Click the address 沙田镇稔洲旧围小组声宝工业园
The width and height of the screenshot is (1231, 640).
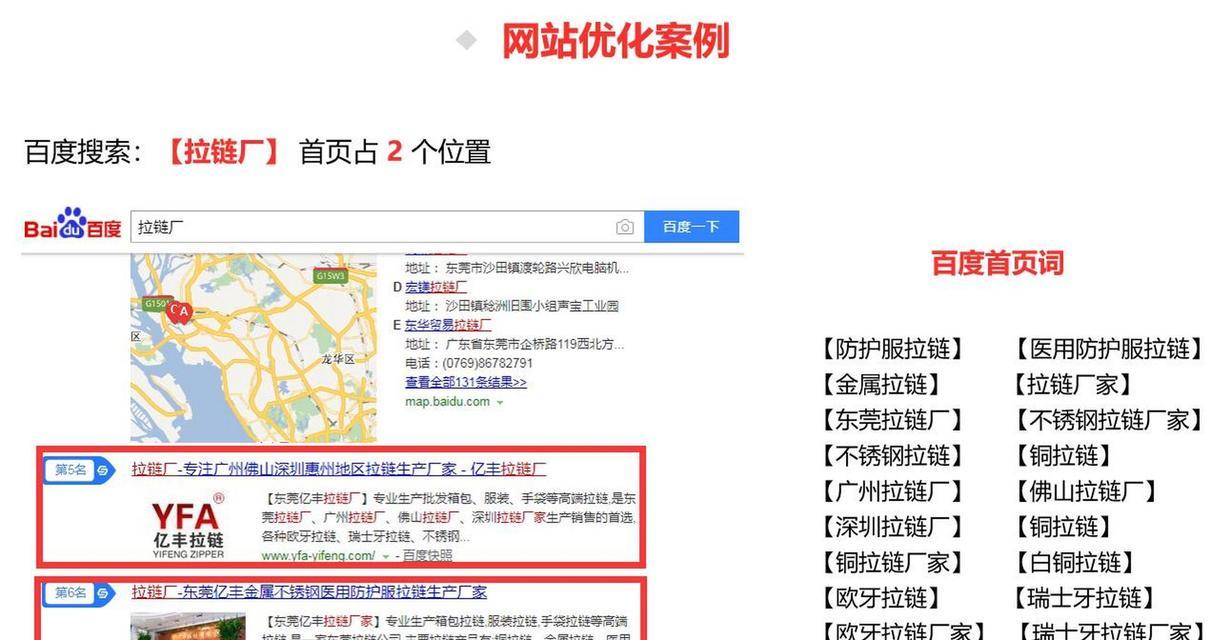pyautogui.click(x=532, y=306)
